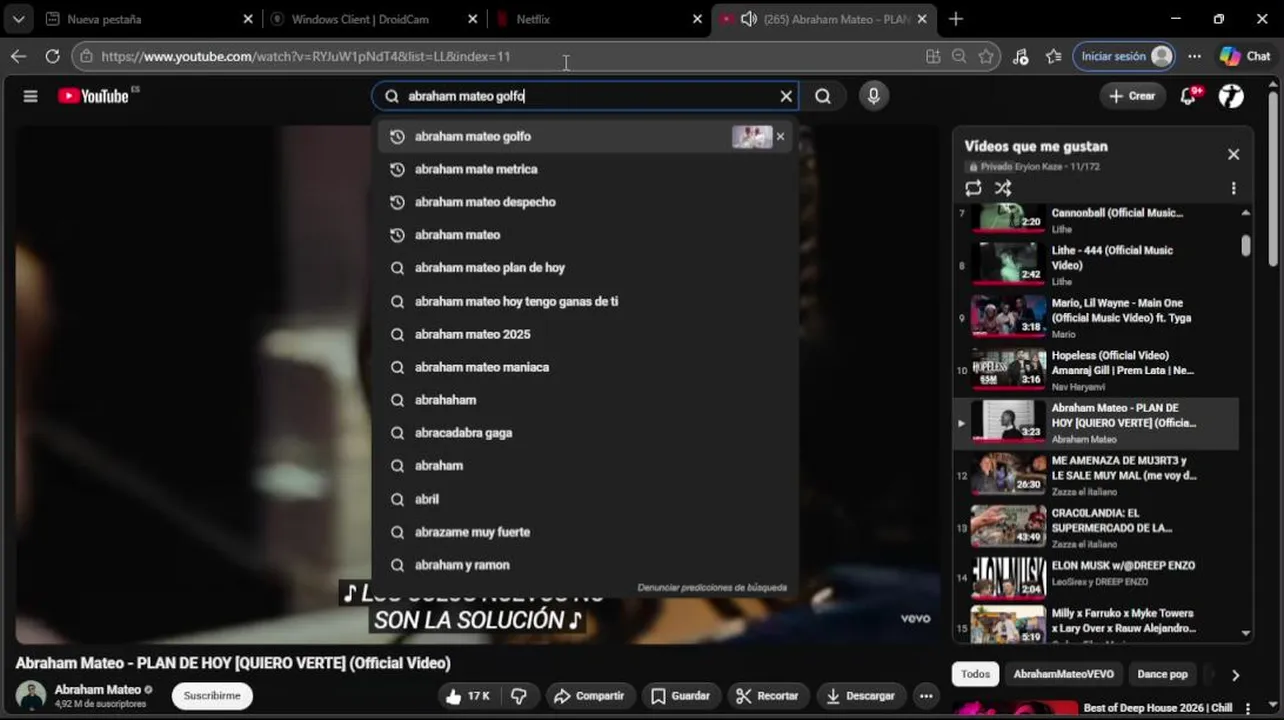Click the Suscribirme button

(212, 696)
